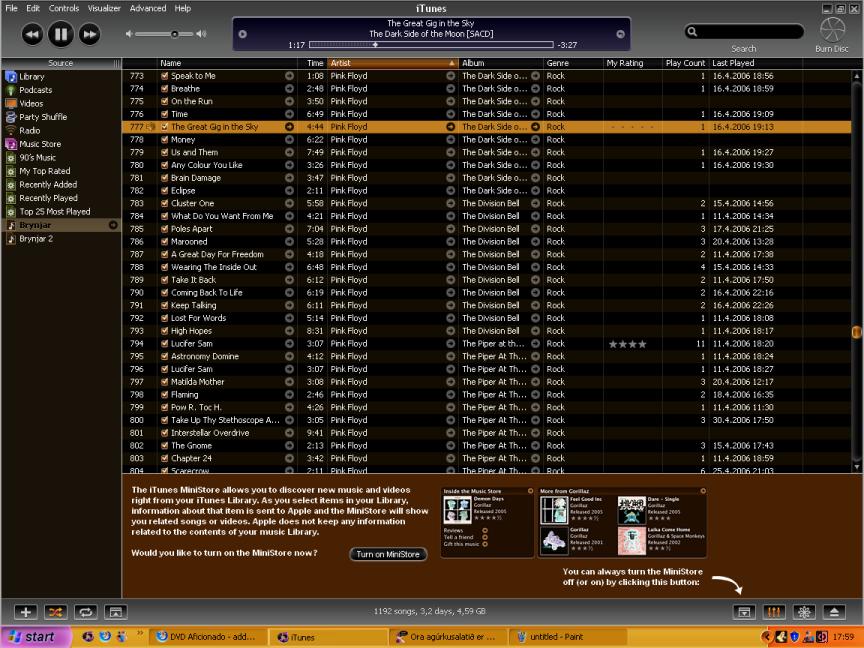Open Podcasts in the Source list
The height and width of the screenshot is (648, 864).
[35, 90]
